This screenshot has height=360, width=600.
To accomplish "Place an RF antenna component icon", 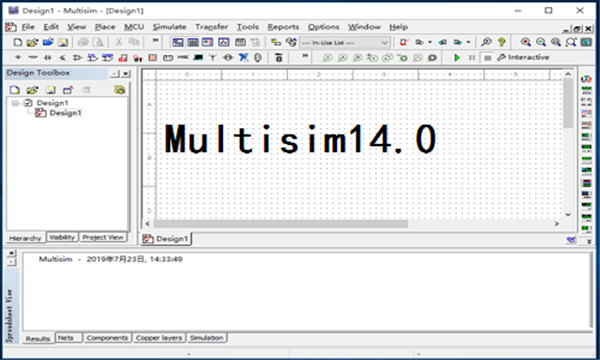I will [x=213, y=57].
